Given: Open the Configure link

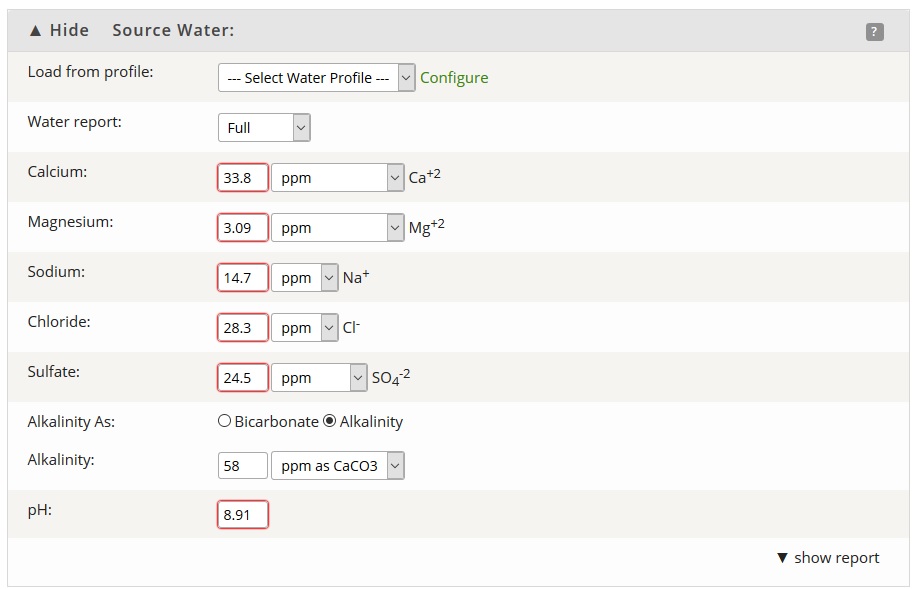Looking at the screenshot, I should (x=454, y=78).
